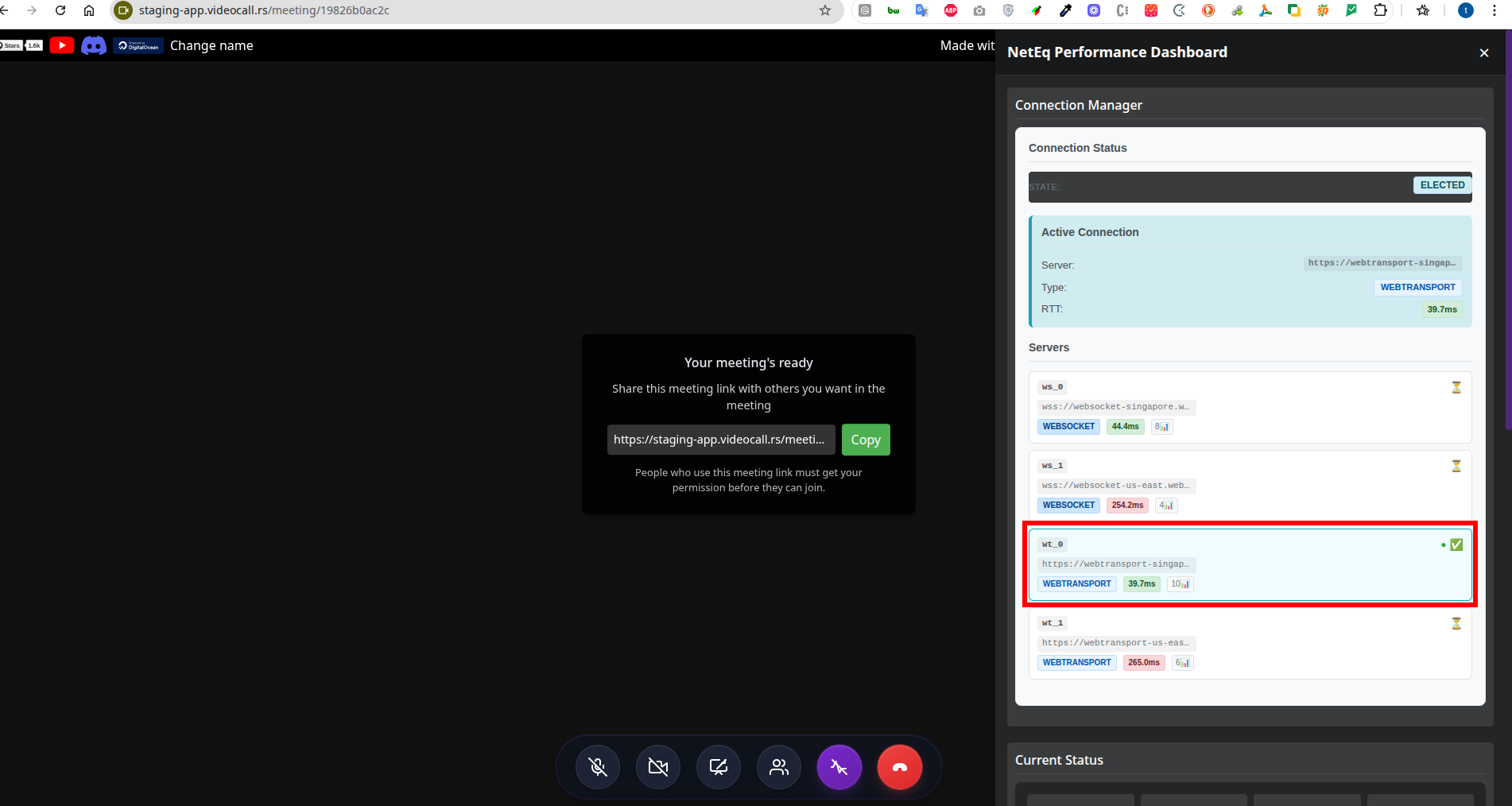Click the purple network diagnostics icon
This screenshot has width=1512, height=806.
tap(839, 767)
